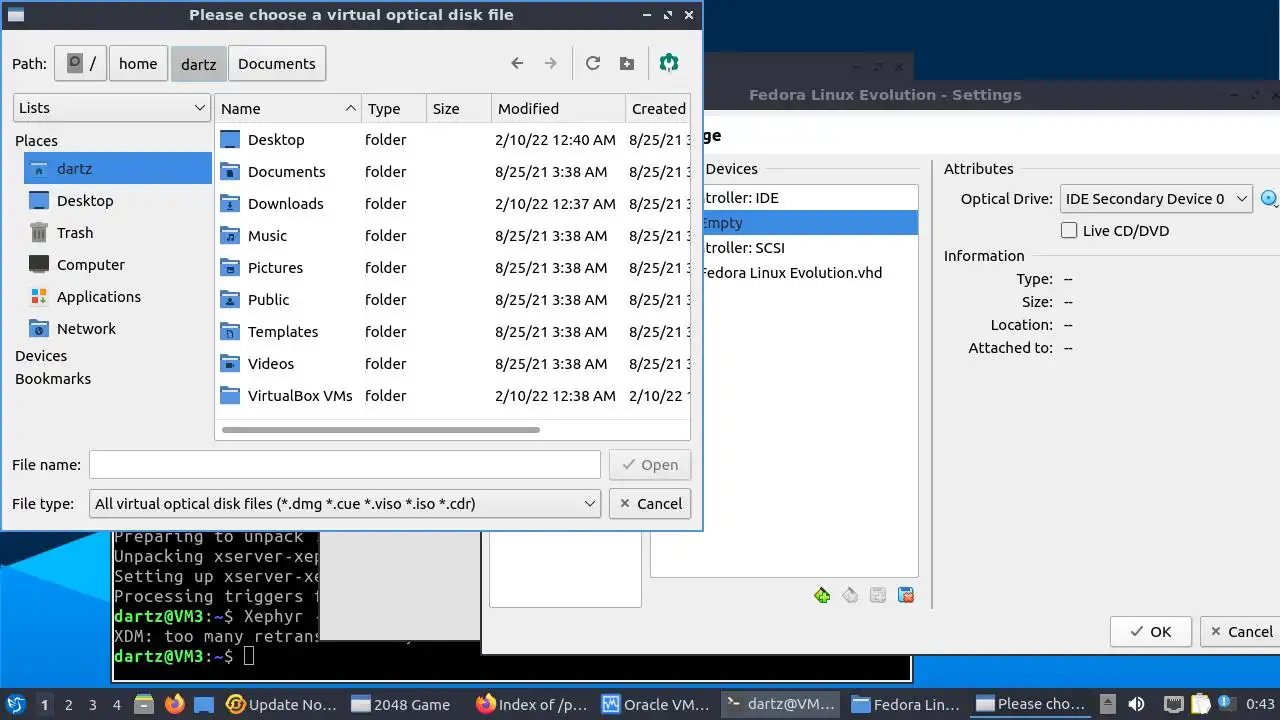Click the Bookmarks section heading

[53, 378]
